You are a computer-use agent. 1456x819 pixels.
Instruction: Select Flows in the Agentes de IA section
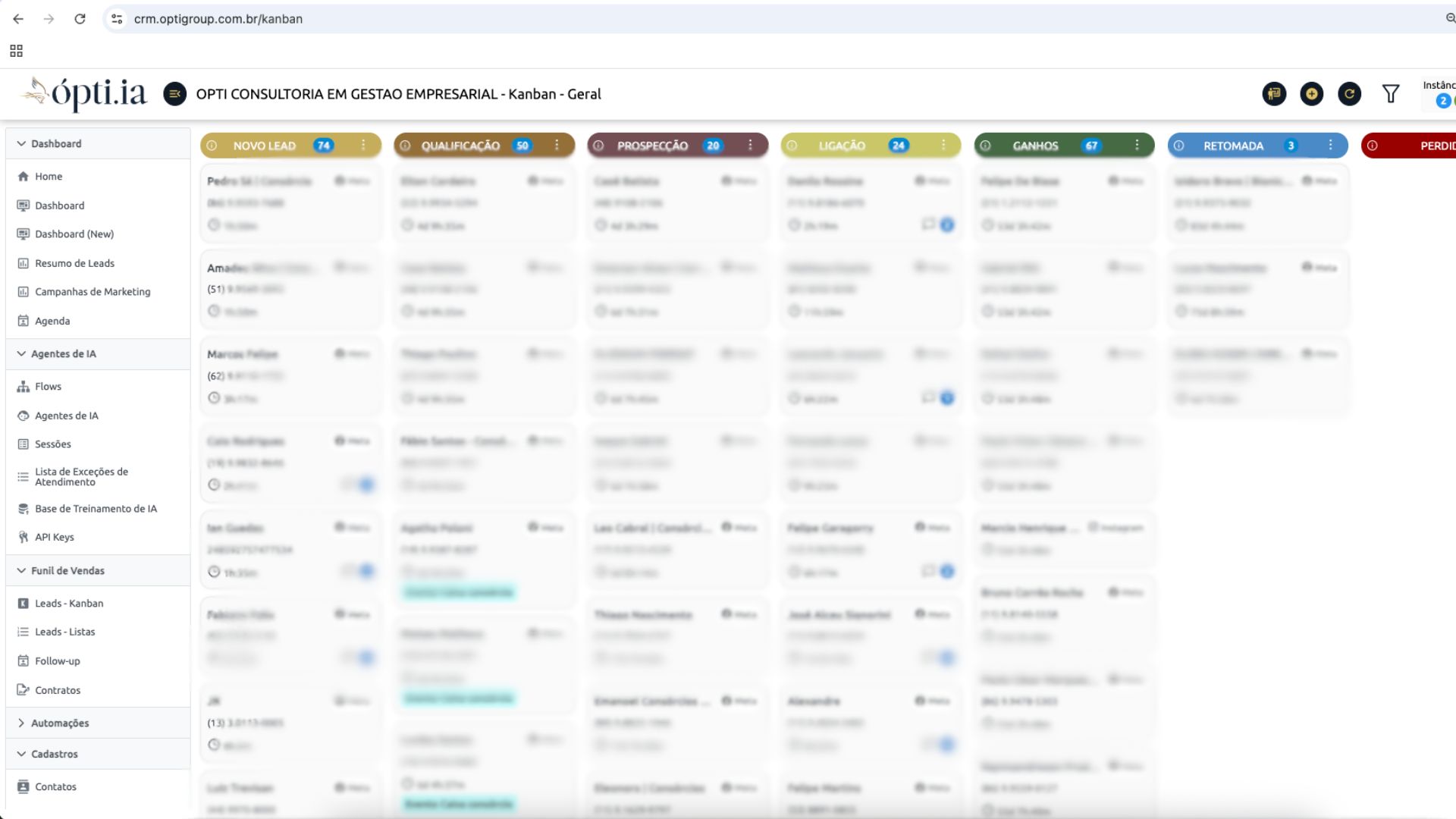point(49,386)
